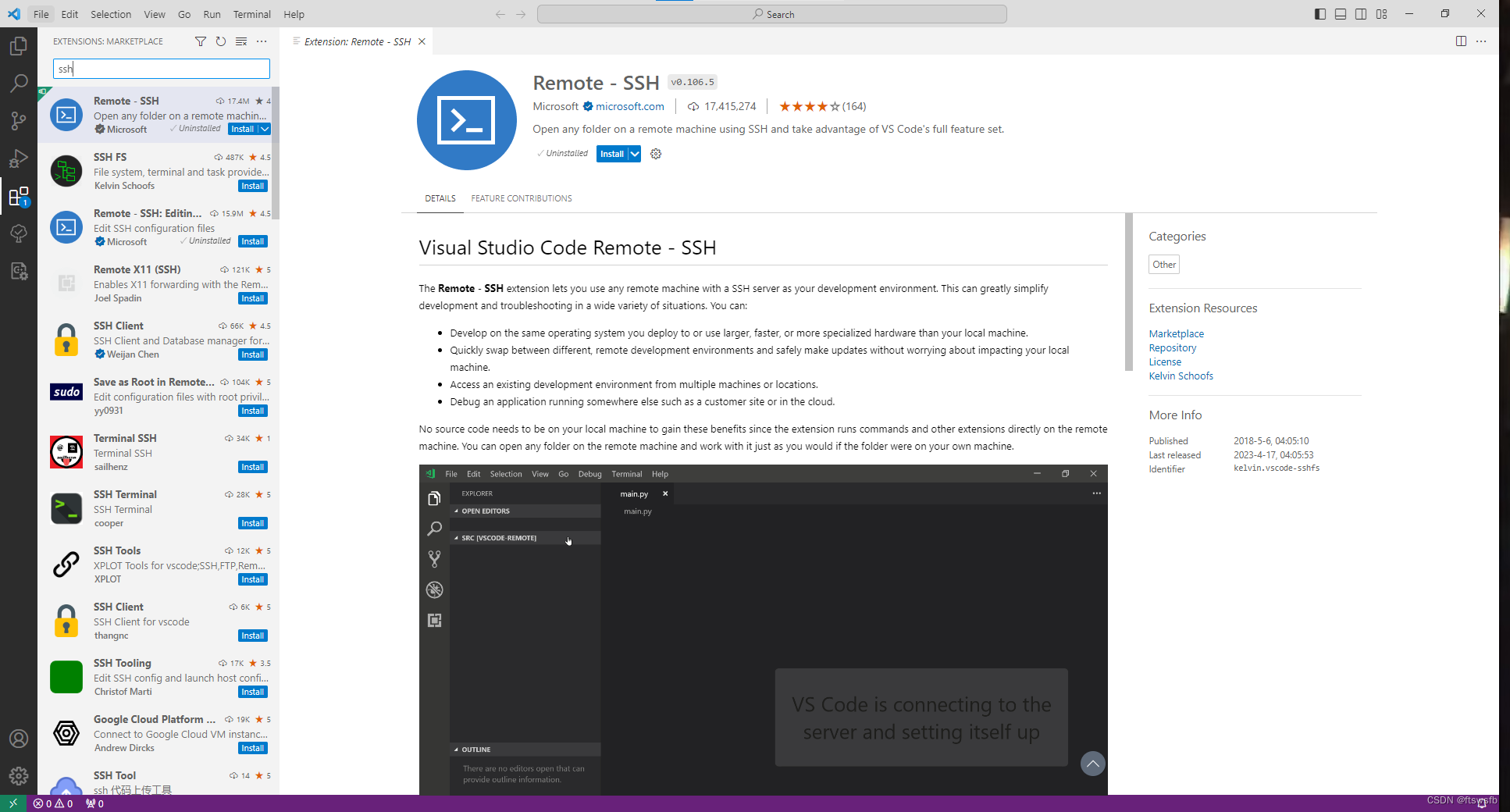Open Remote - SSH extension settings gear
This screenshot has height=812, width=1510.
click(x=656, y=154)
